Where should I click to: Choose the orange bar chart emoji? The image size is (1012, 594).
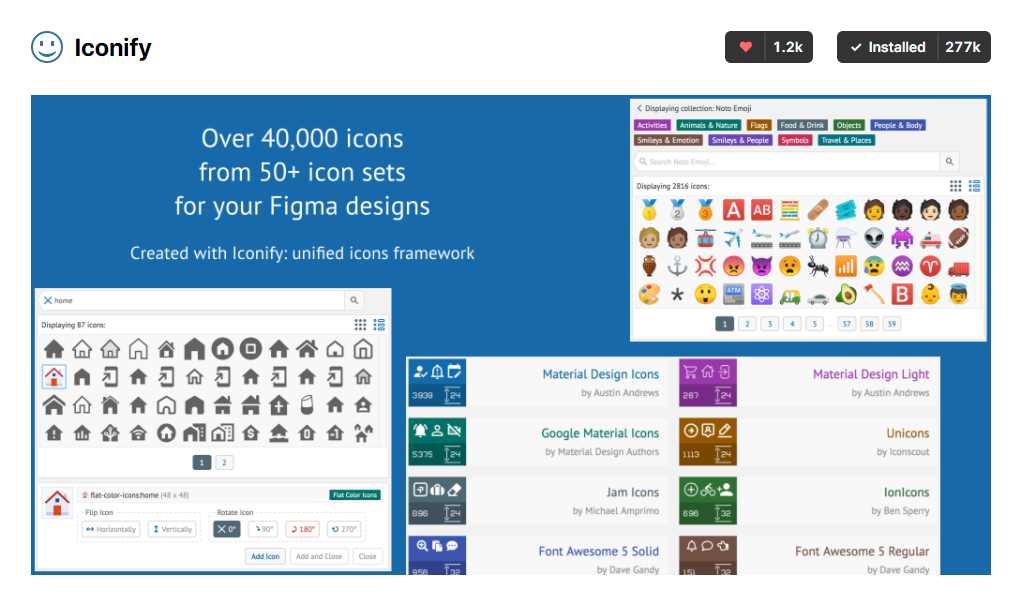(x=845, y=266)
